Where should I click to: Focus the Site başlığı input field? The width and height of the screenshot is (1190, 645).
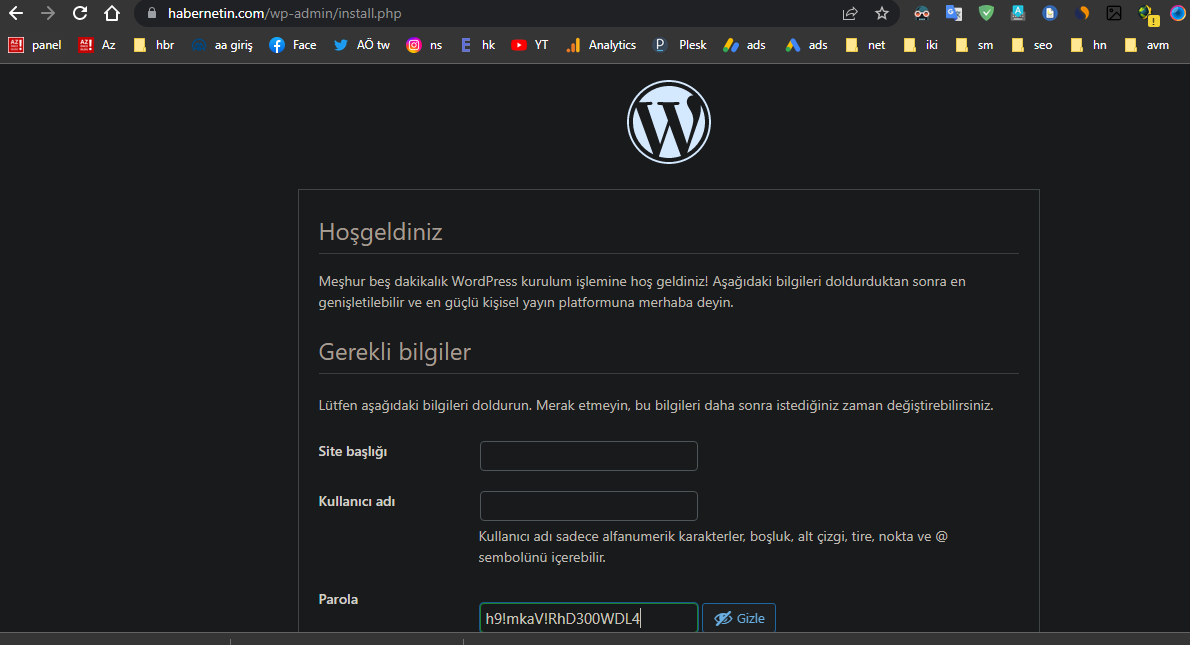pyautogui.click(x=588, y=456)
